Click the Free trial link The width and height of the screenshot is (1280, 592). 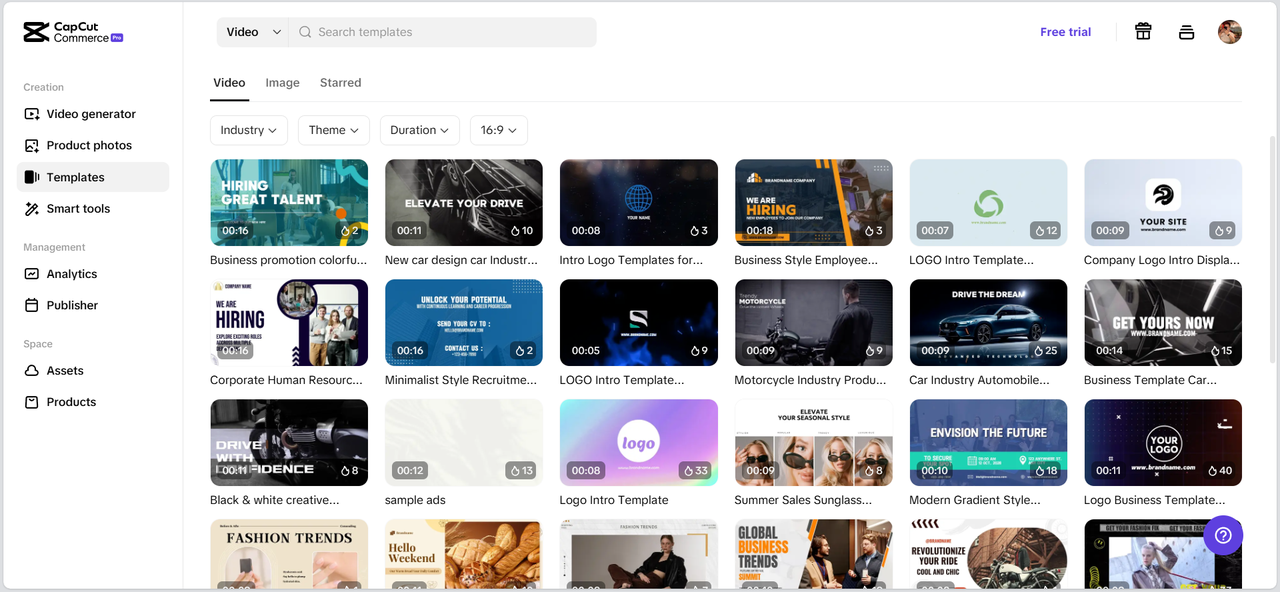(1065, 32)
